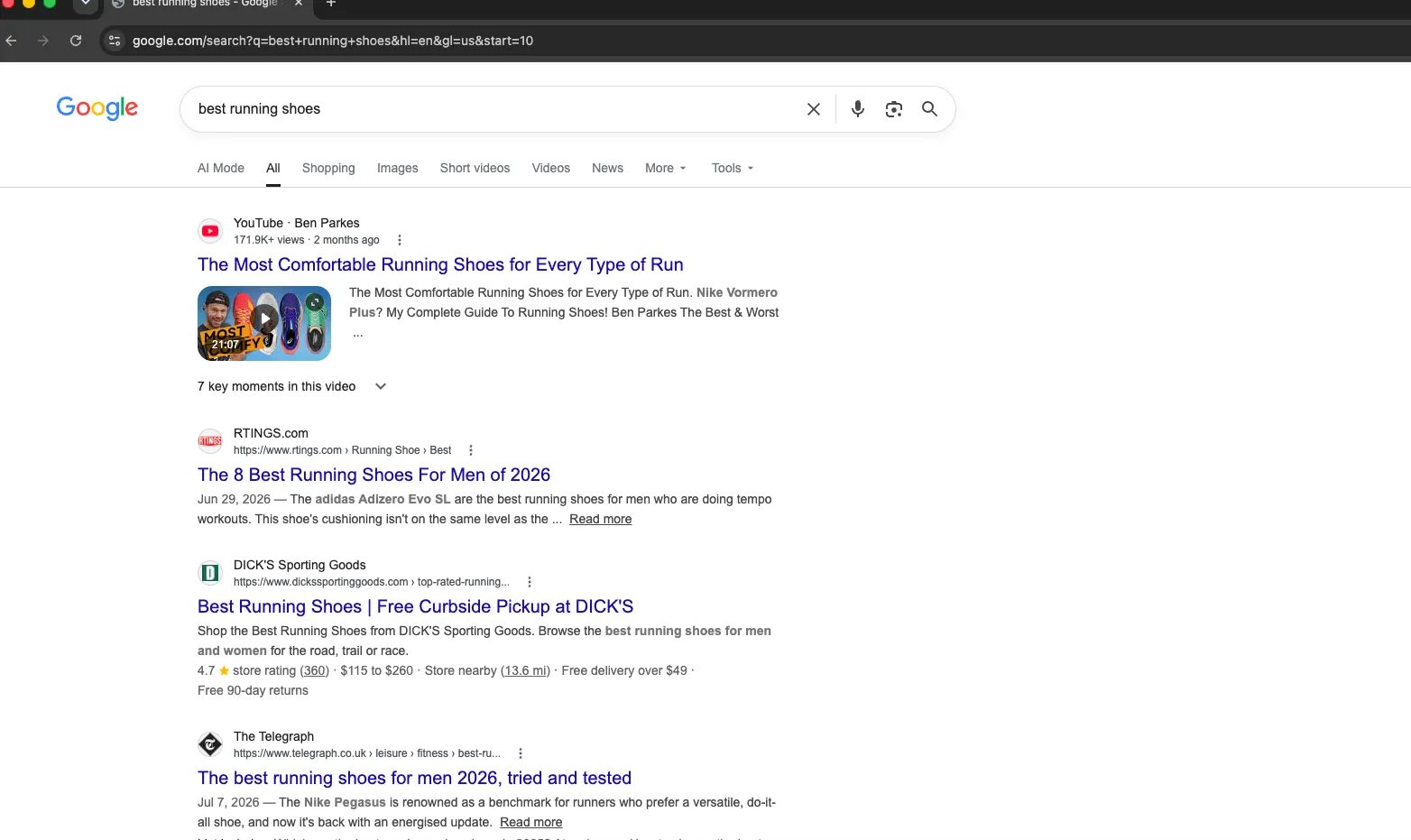Click the DICK'S Sporting Goods favicon
The height and width of the screenshot is (840, 1411).
(x=210, y=573)
